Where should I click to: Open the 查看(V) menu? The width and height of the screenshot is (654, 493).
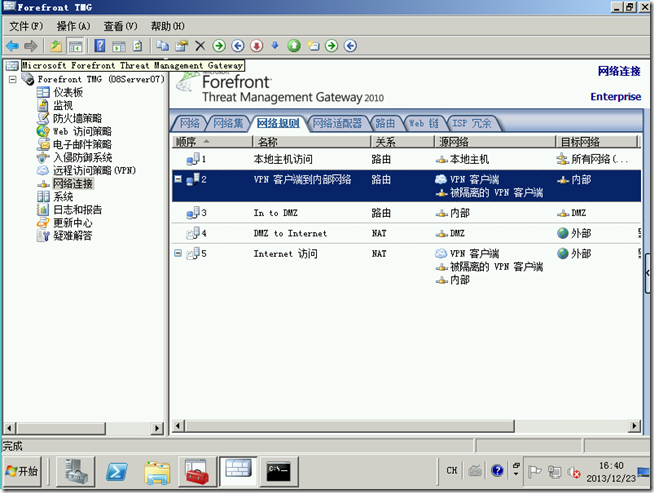(120, 26)
